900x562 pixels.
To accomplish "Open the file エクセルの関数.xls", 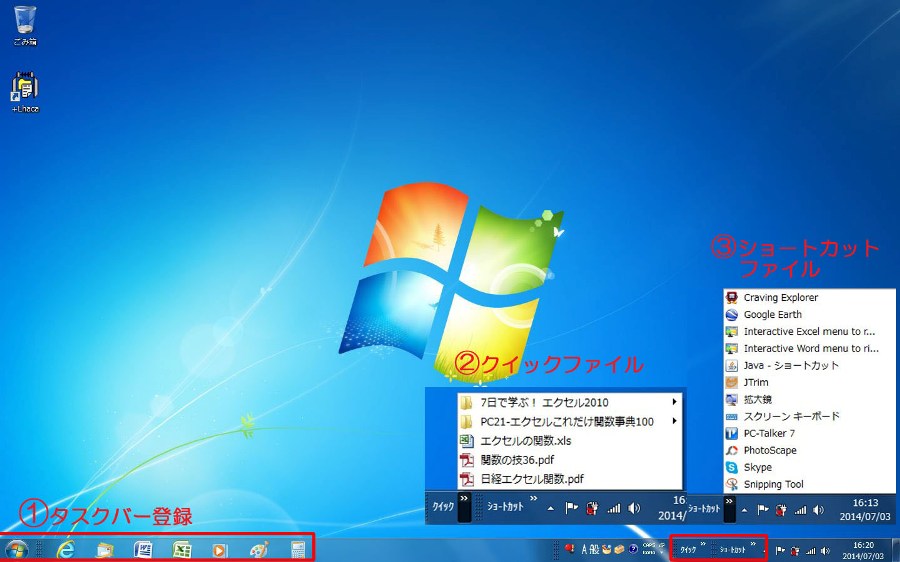I will tap(570, 440).
